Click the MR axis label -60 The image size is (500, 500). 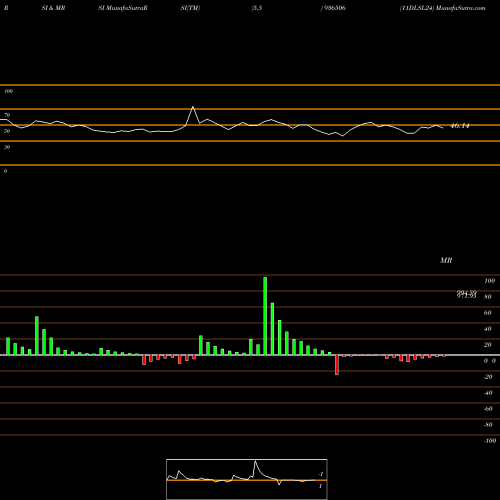(488, 409)
